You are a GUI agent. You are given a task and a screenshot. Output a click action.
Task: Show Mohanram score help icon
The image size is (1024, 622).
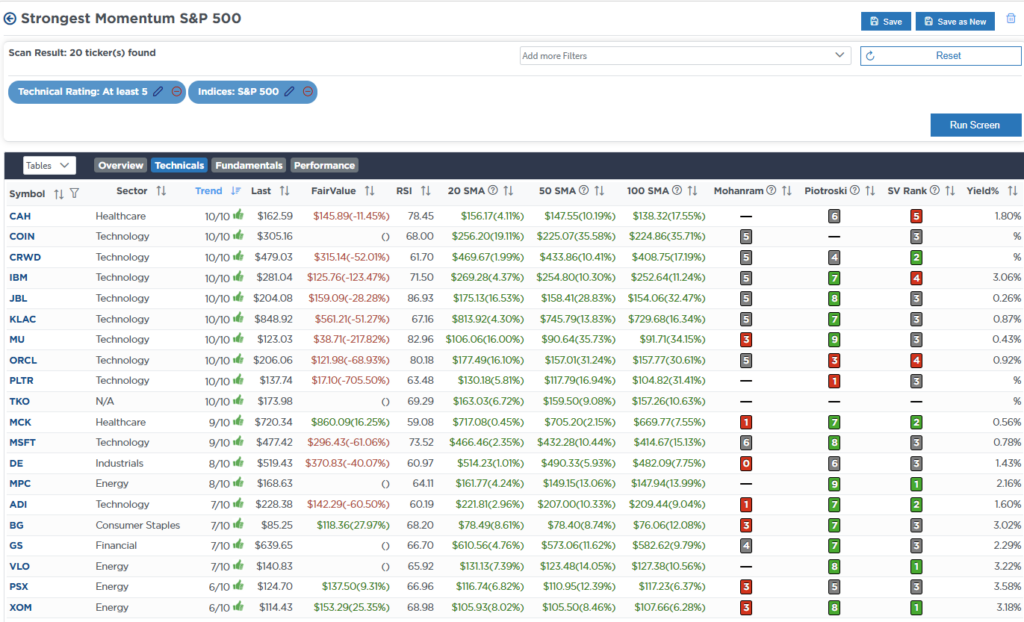click(x=771, y=190)
